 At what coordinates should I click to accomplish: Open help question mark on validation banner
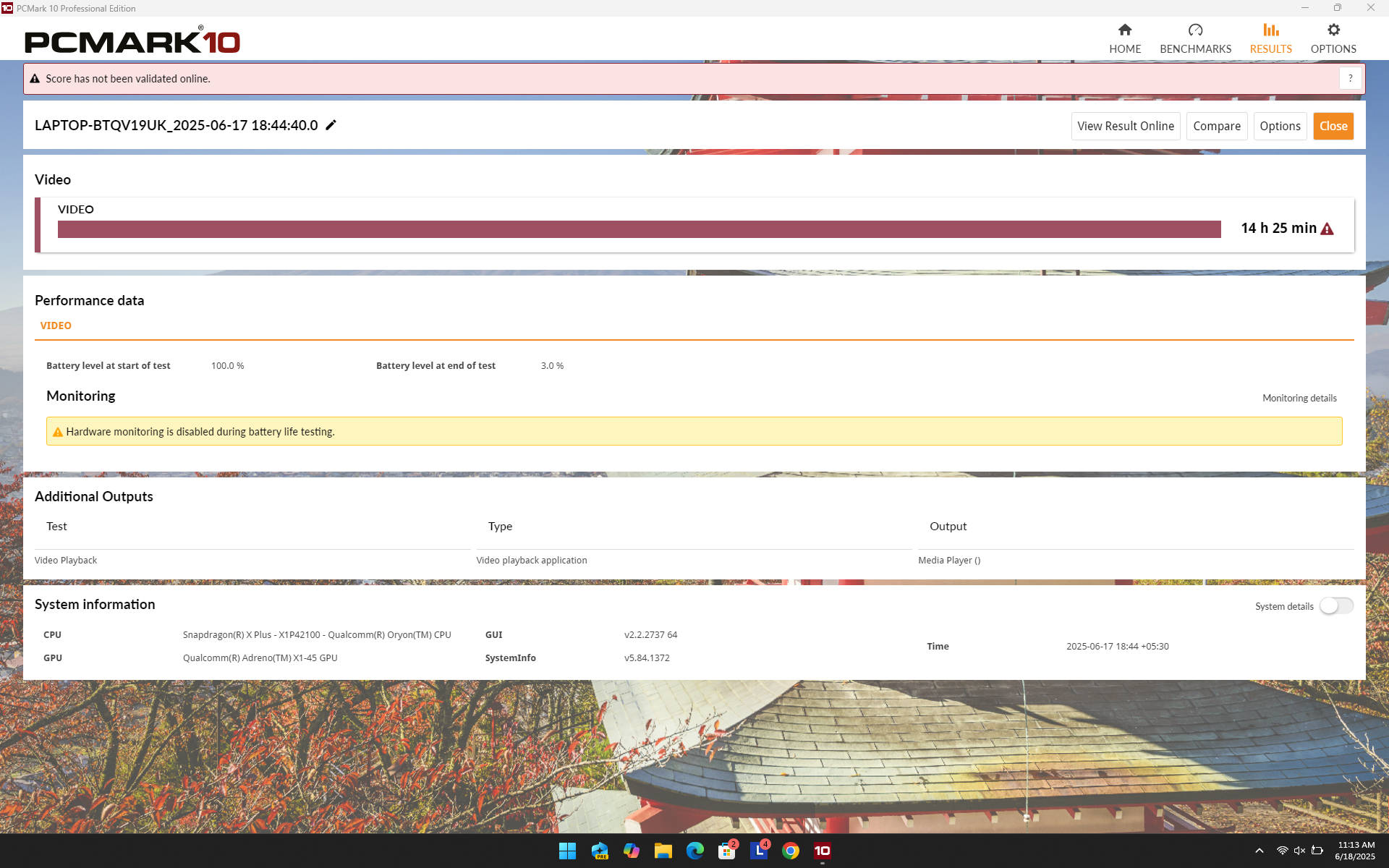pyautogui.click(x=1350, y=78)
